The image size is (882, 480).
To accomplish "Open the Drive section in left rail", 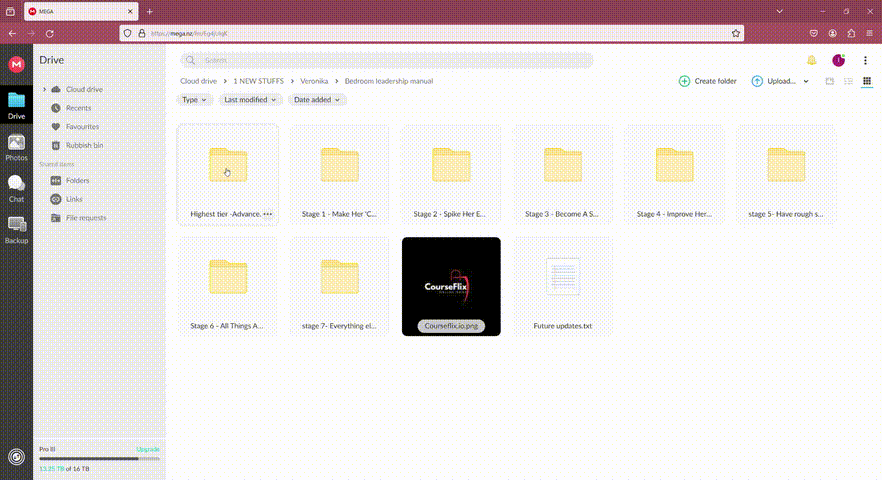I will click(x=16, y=106).
